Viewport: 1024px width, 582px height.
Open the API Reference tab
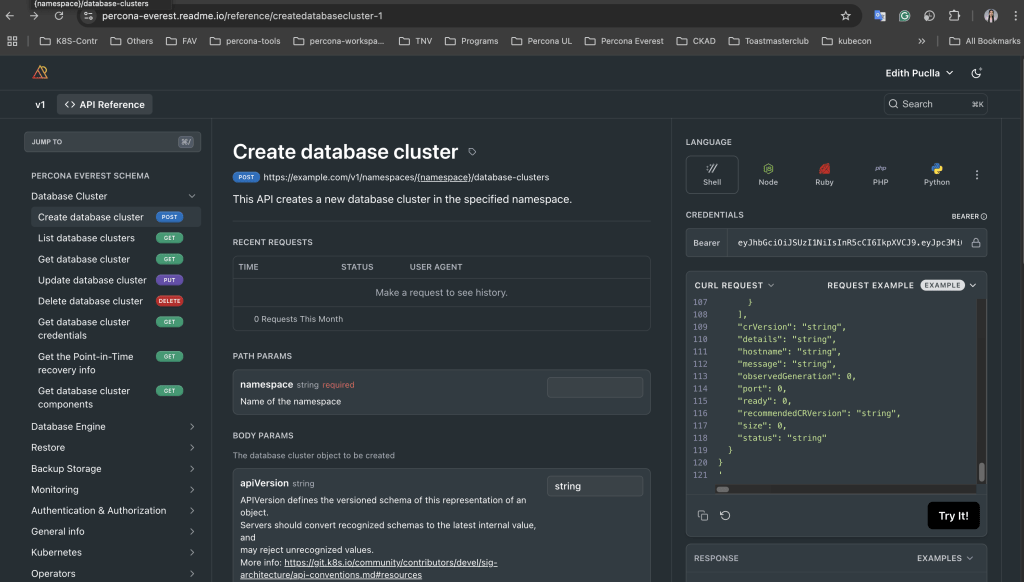[104, 104]
